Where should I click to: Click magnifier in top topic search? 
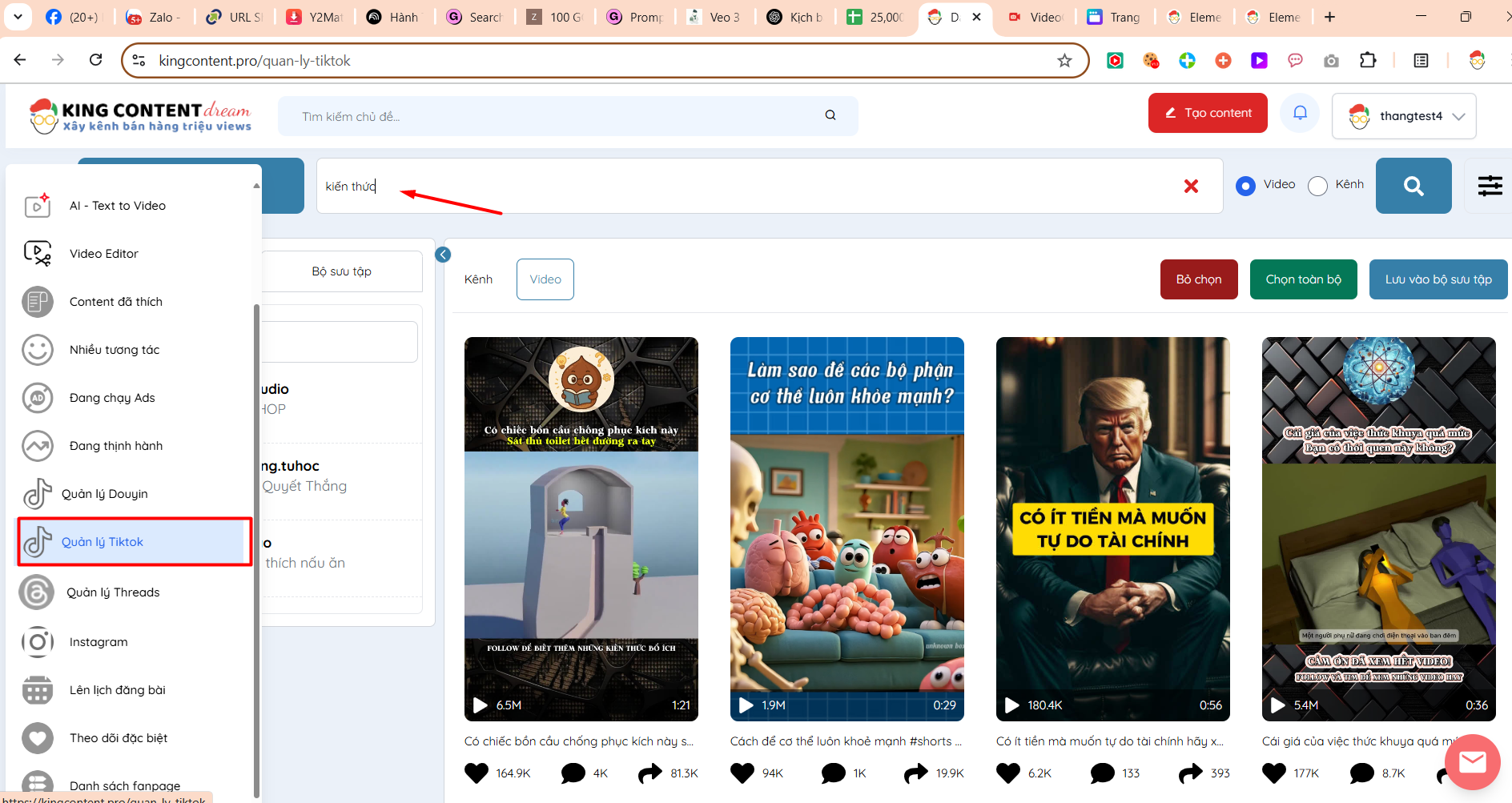[830, 115]
